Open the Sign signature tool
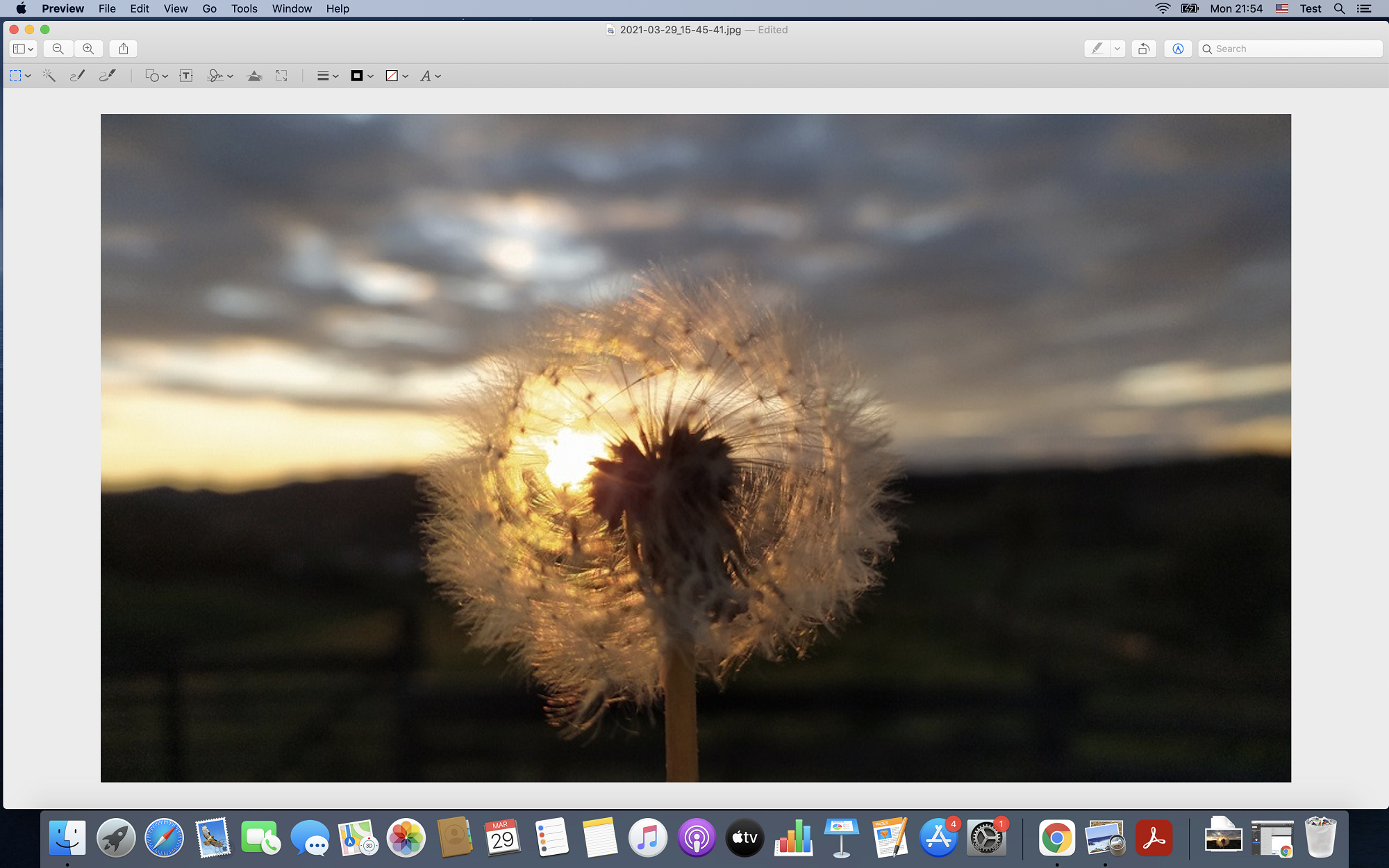 (x=215, y=76)
